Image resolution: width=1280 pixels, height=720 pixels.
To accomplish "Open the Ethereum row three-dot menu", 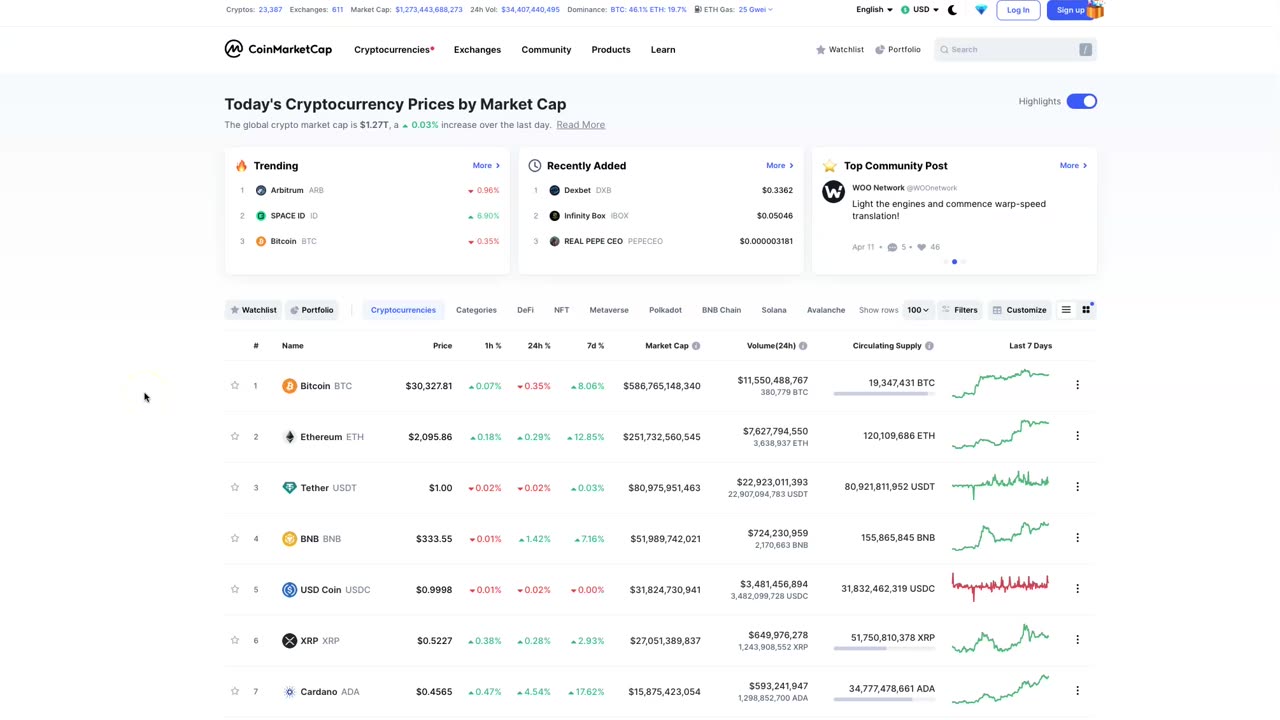I will [x=1077, y=436].
